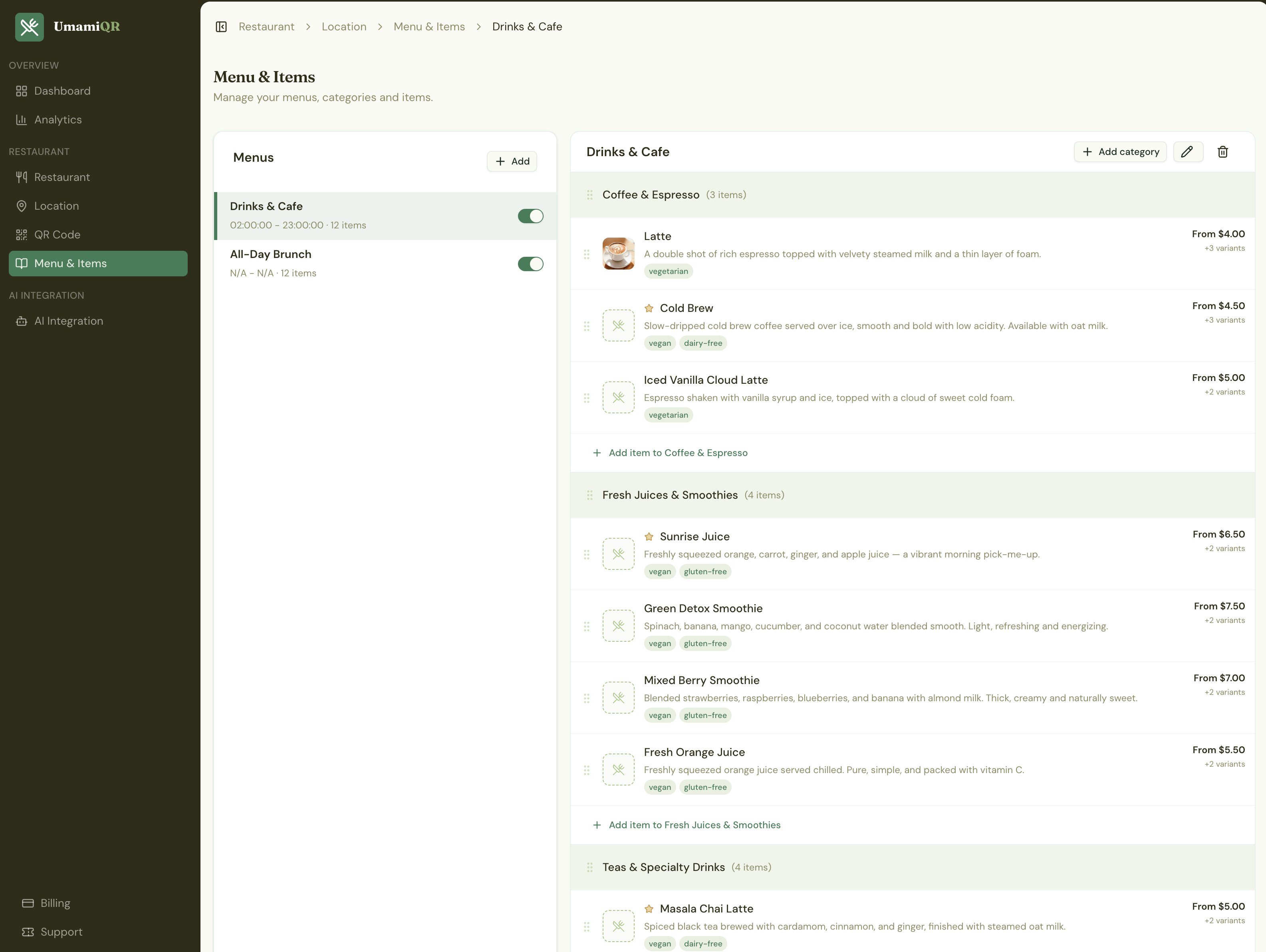
Task: Add item to Coffee & Espresso
Action: [x=670, y=452]
